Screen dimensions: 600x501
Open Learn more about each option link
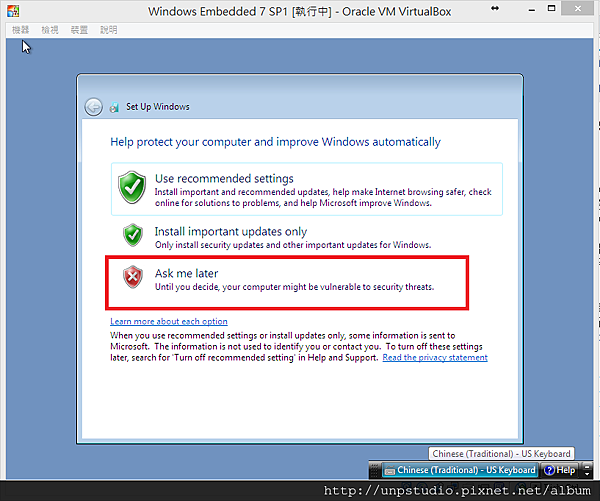click(x=169, y=321)
